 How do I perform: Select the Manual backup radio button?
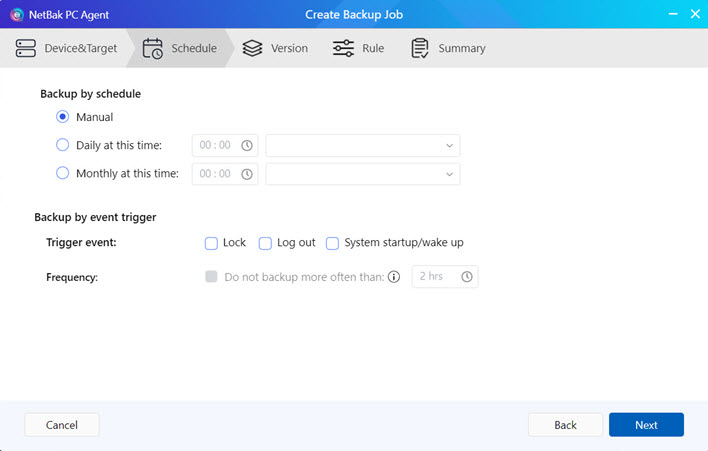coord(63,117)
